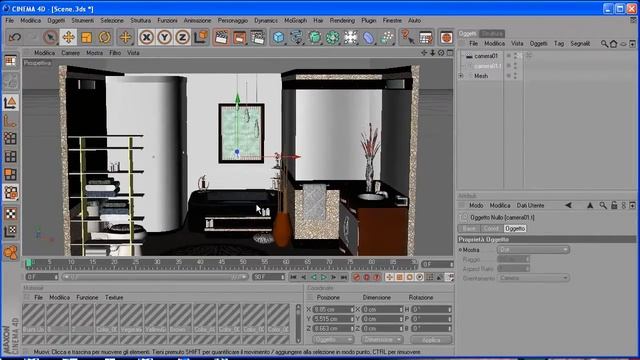Click the green Array modeling object icon
The height and width of the screenshot is (360, 640).
pos(332,37)
